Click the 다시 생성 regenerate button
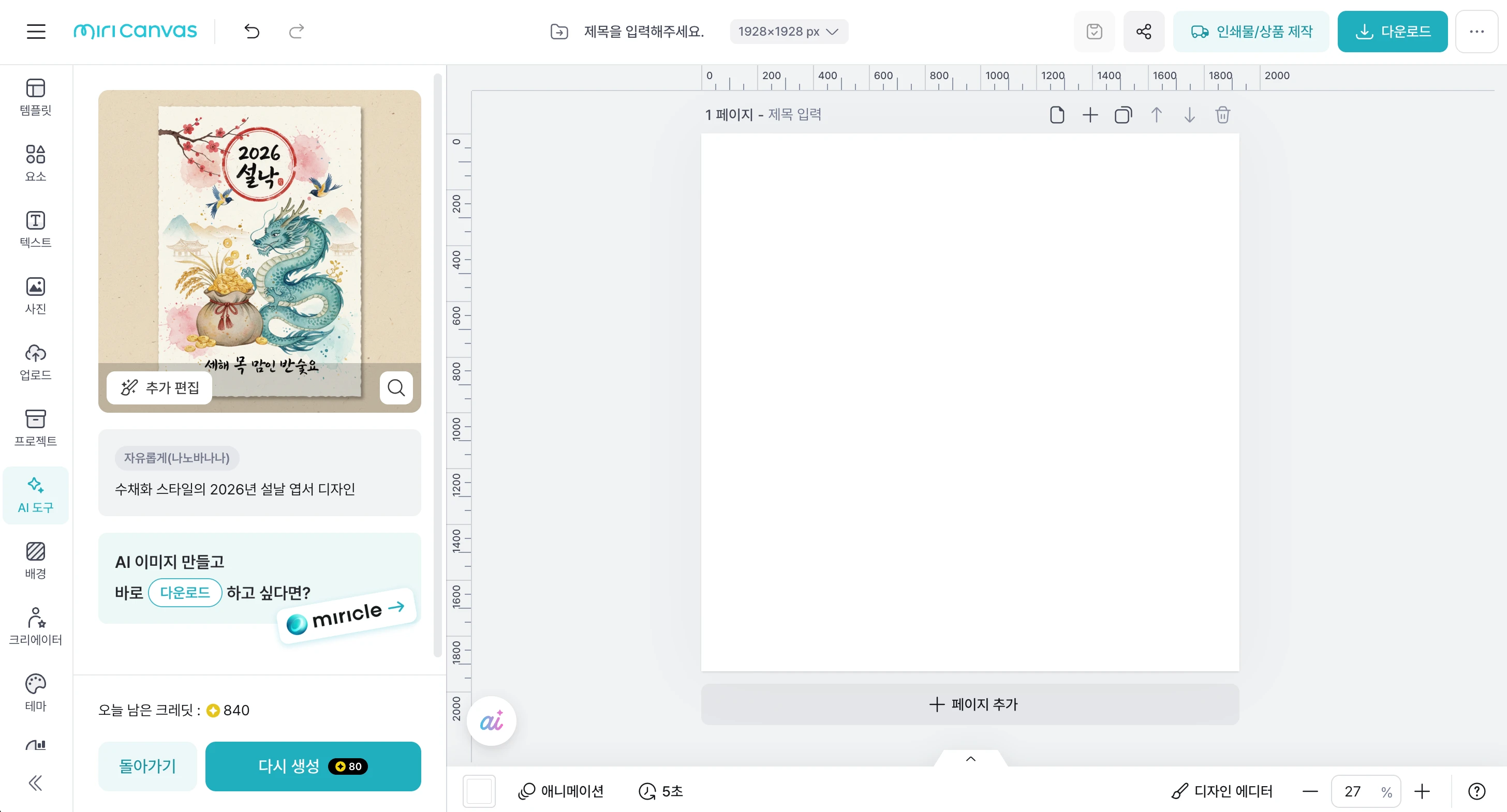The height and width of the screenshot is (812, 1507). tap(313, 766)
